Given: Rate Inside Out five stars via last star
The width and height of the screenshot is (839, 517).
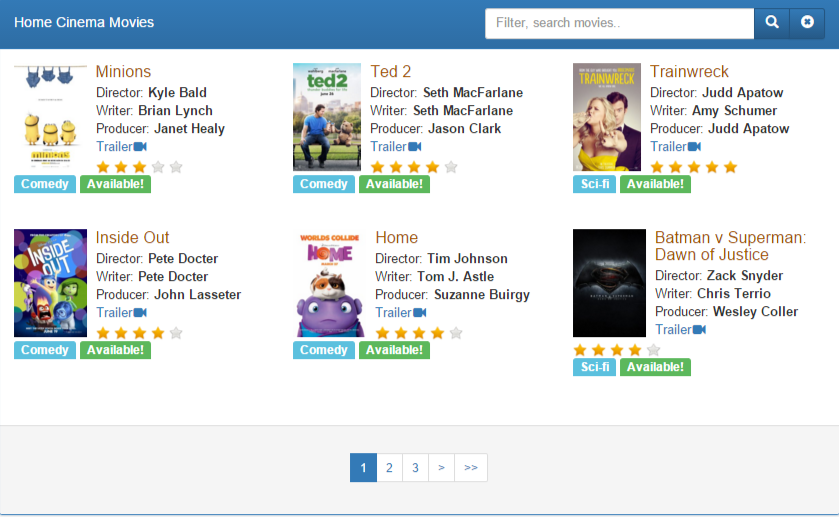Looking at the screenshot, I should point(176,333).
